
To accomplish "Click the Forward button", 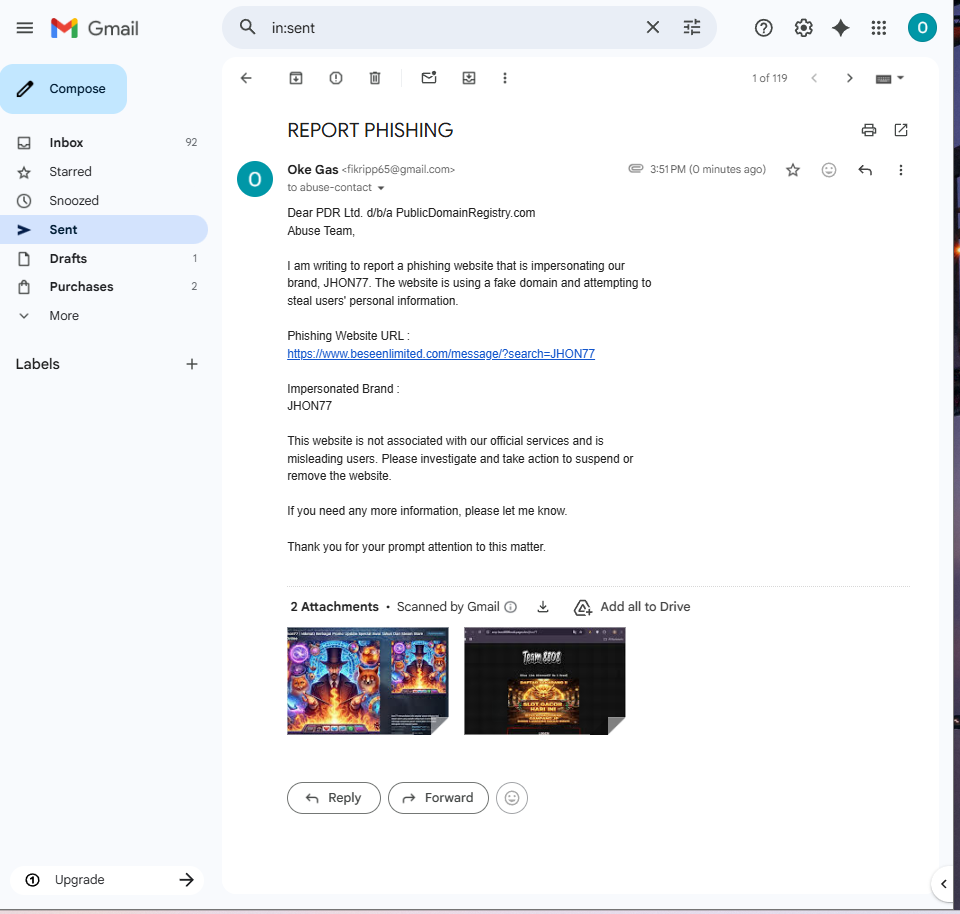I will (438, 798).
